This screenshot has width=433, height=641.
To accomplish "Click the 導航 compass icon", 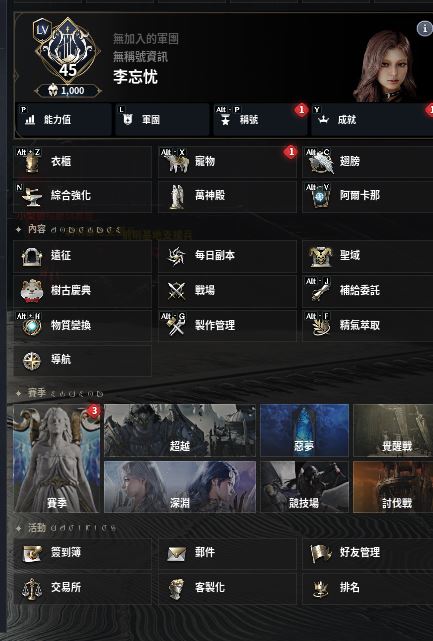I will pyautogui.click(x=31, y=361).
